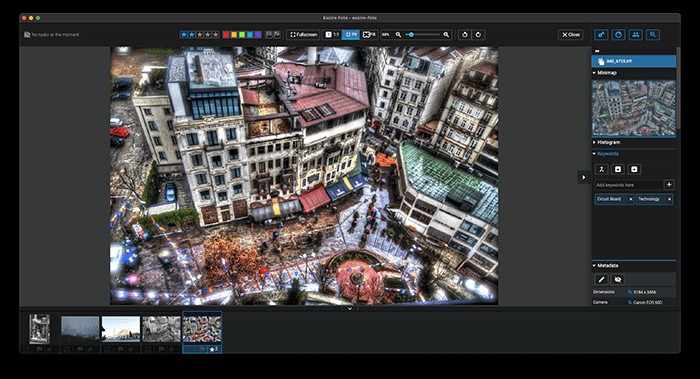Switch to 1:1 zoom view
The image size is (700, 379).
(332, 35)
